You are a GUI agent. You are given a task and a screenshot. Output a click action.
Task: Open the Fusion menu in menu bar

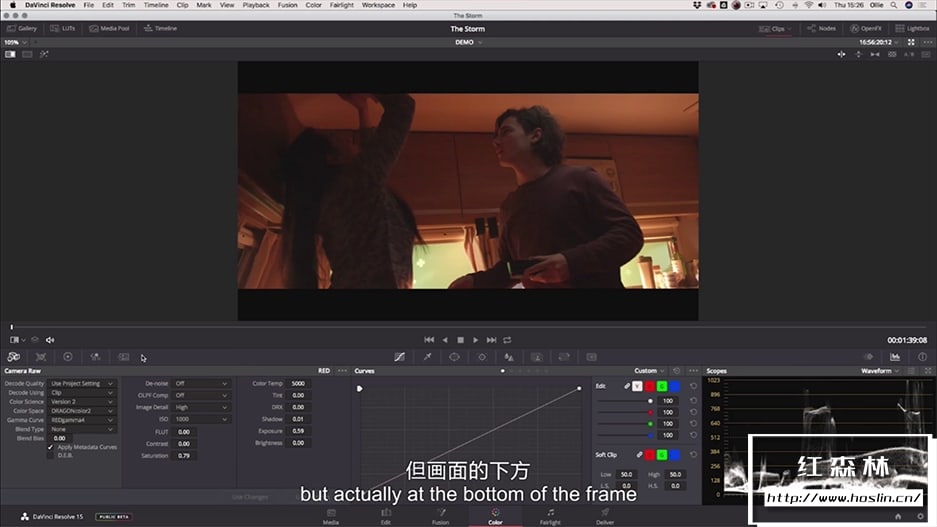(287, 5)
